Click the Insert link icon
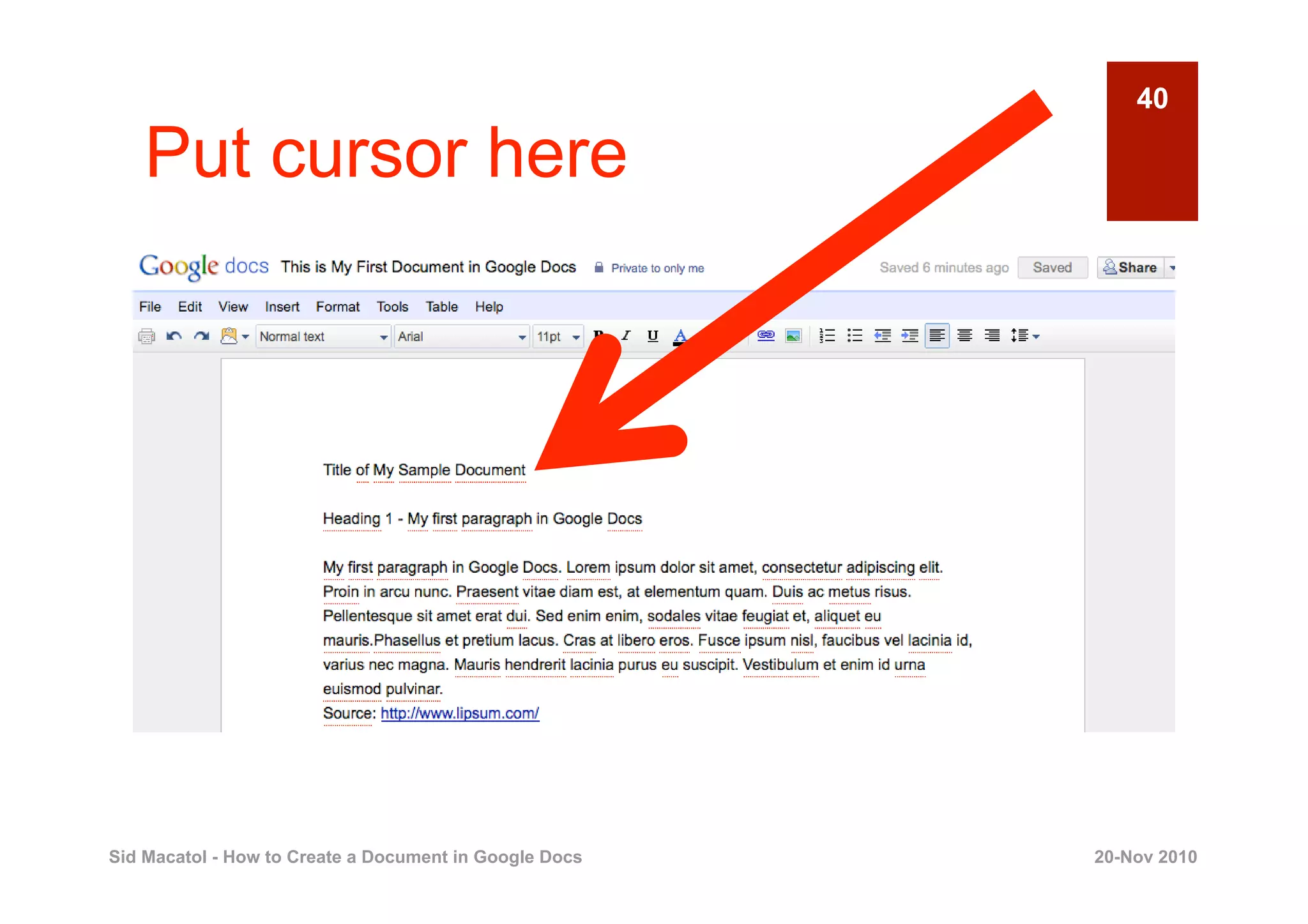 coord(766,335)
